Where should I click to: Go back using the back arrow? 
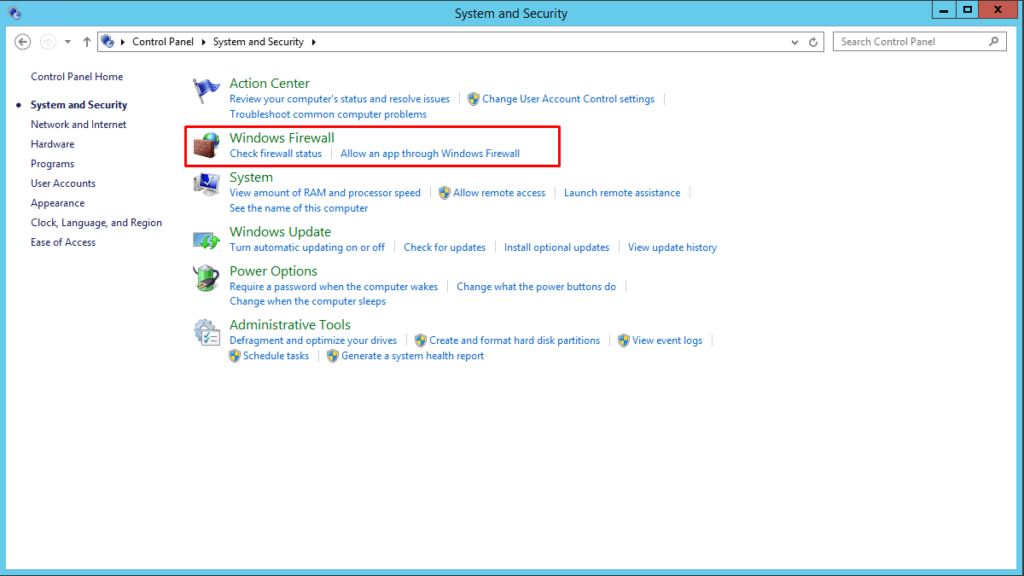[23, 42]
